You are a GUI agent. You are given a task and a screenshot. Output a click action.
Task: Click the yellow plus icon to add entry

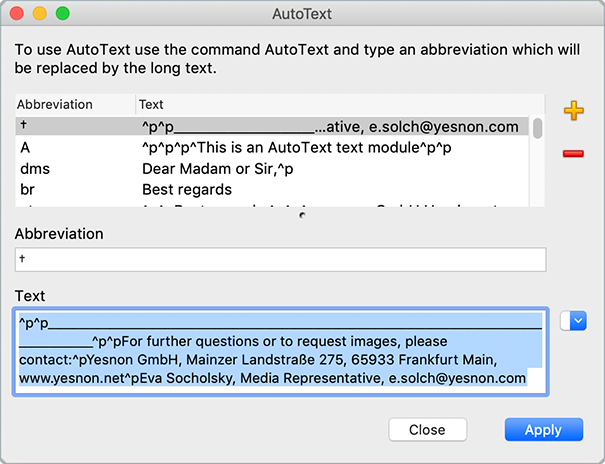click(573, 111)
